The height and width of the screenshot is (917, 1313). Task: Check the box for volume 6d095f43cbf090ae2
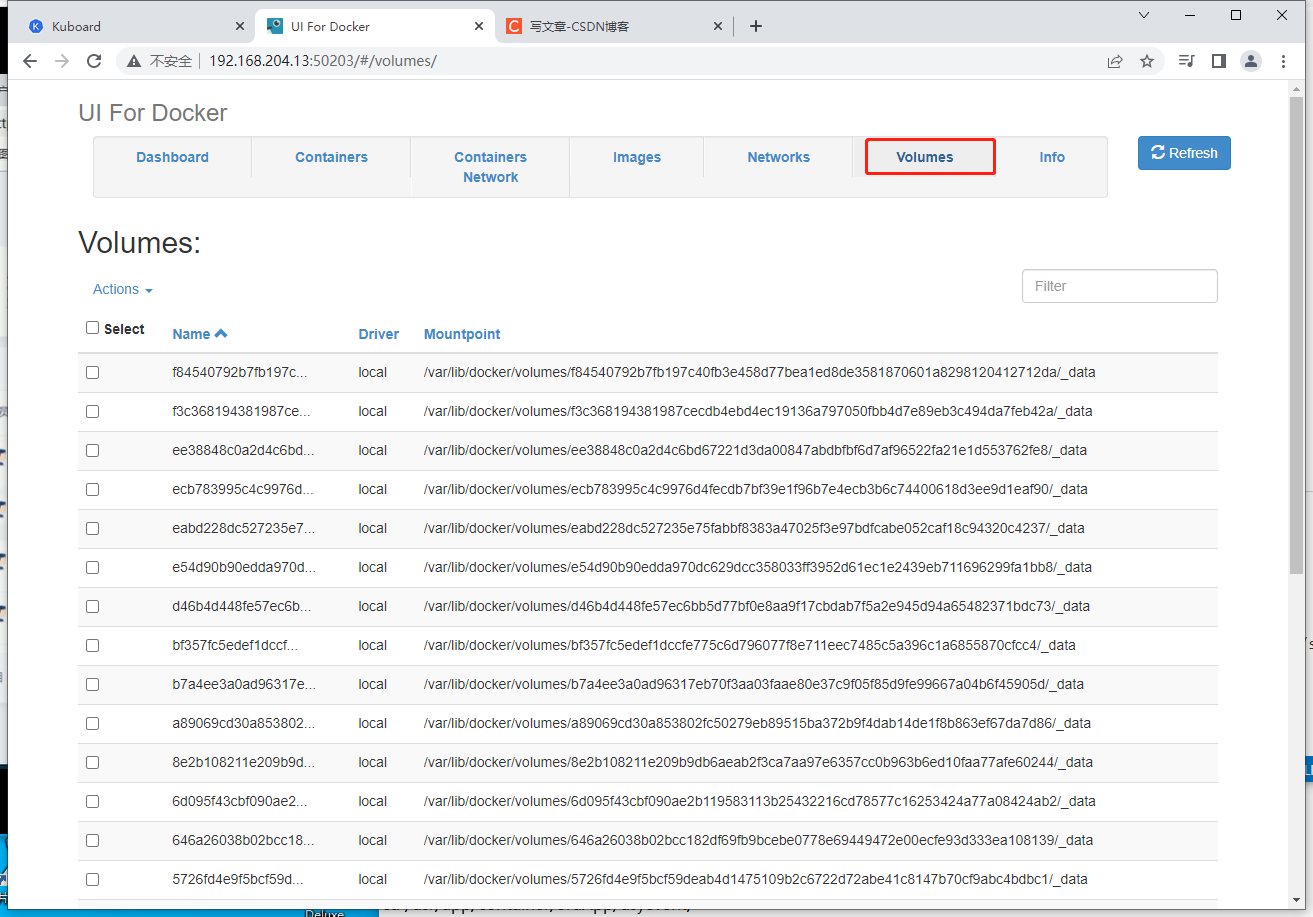point(93,801)
